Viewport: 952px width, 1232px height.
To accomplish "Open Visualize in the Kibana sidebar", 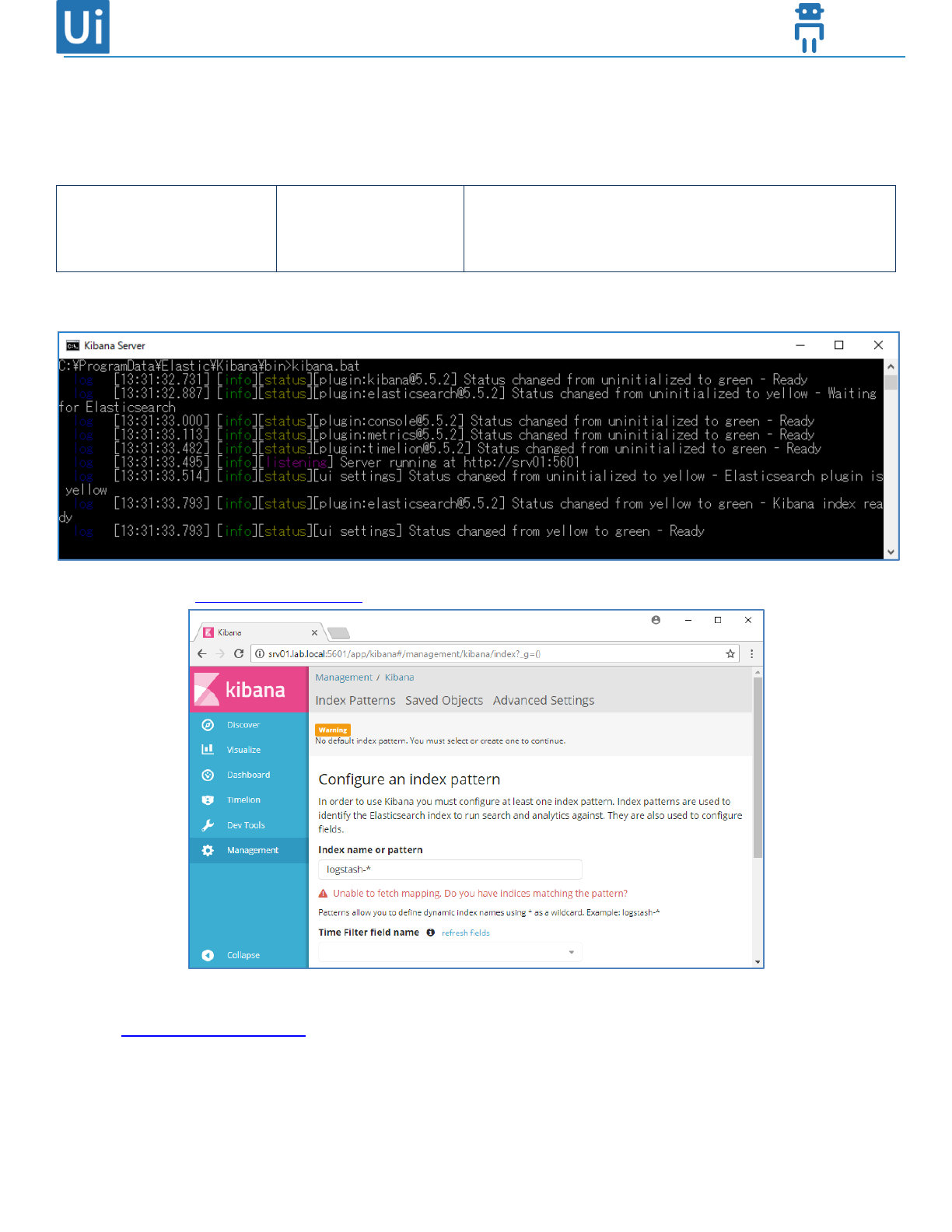I will pyautogui.click(x=243, y=750).
